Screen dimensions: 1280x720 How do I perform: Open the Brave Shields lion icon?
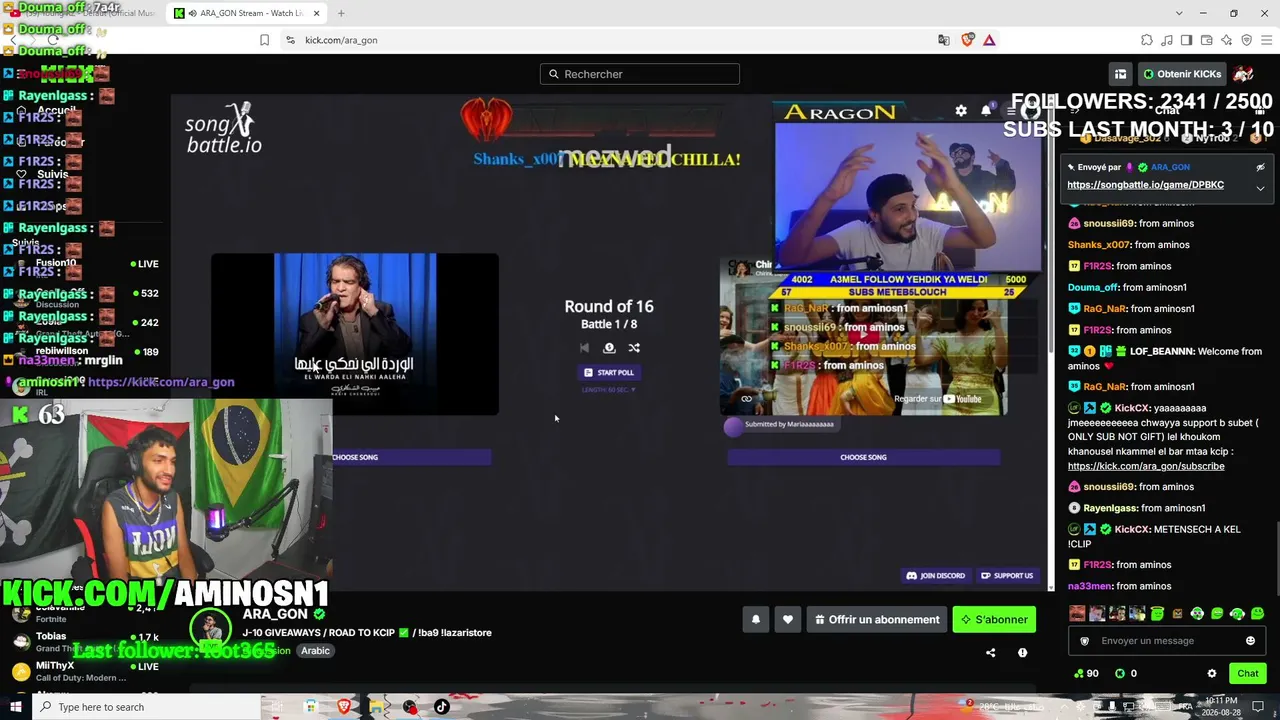pos(967,40)
